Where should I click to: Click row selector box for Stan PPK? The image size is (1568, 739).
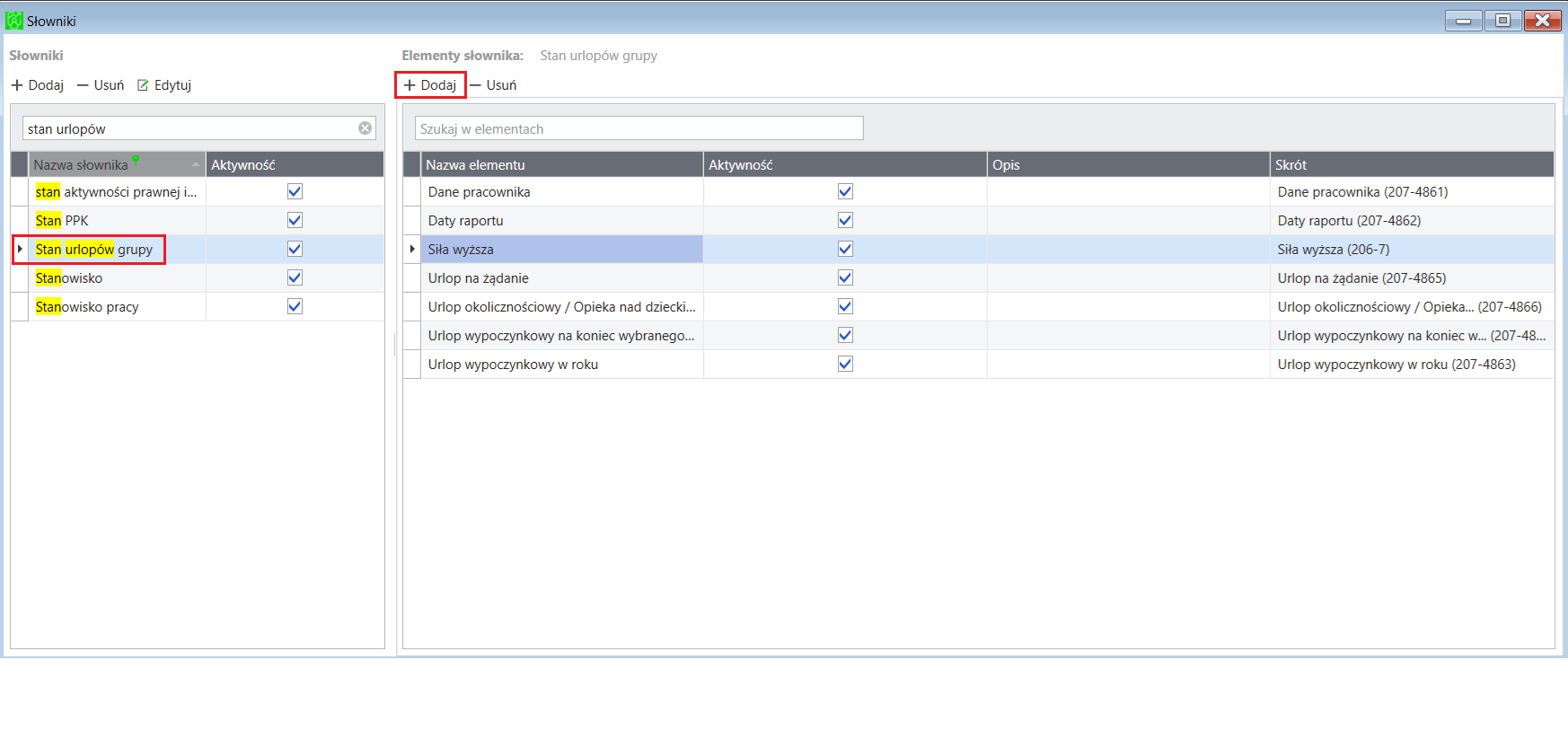pyautogui.click(x=20, y=220)
